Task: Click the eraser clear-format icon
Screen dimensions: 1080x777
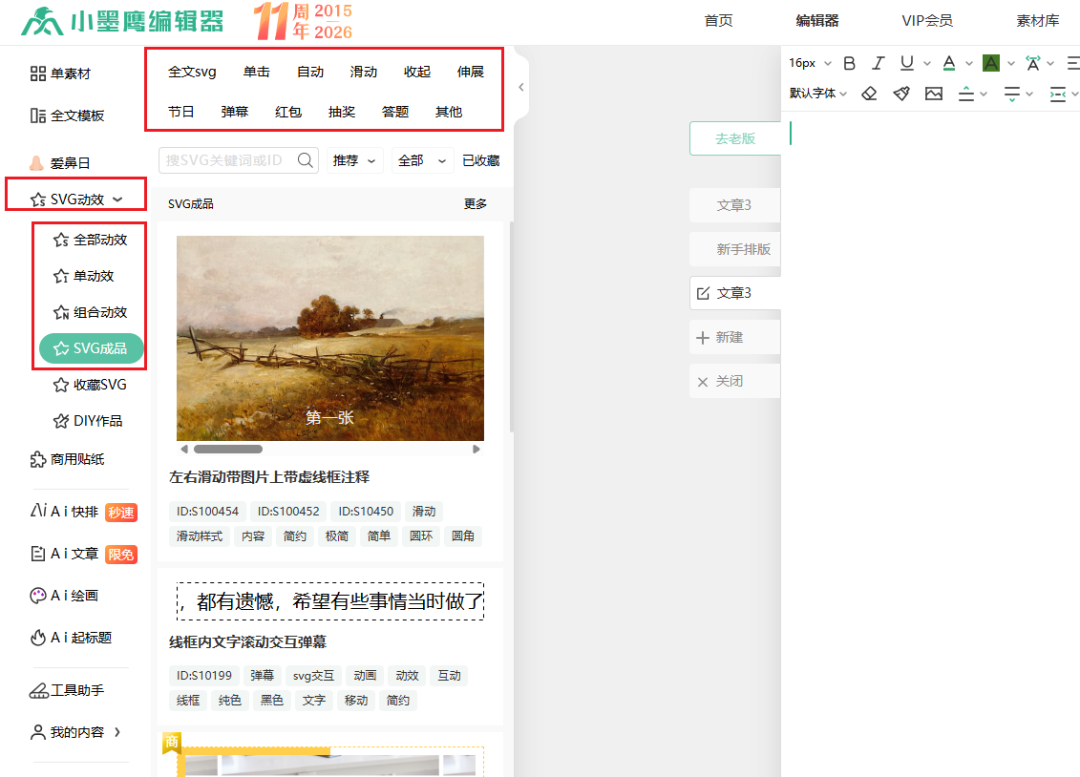Action: point(869,93)
